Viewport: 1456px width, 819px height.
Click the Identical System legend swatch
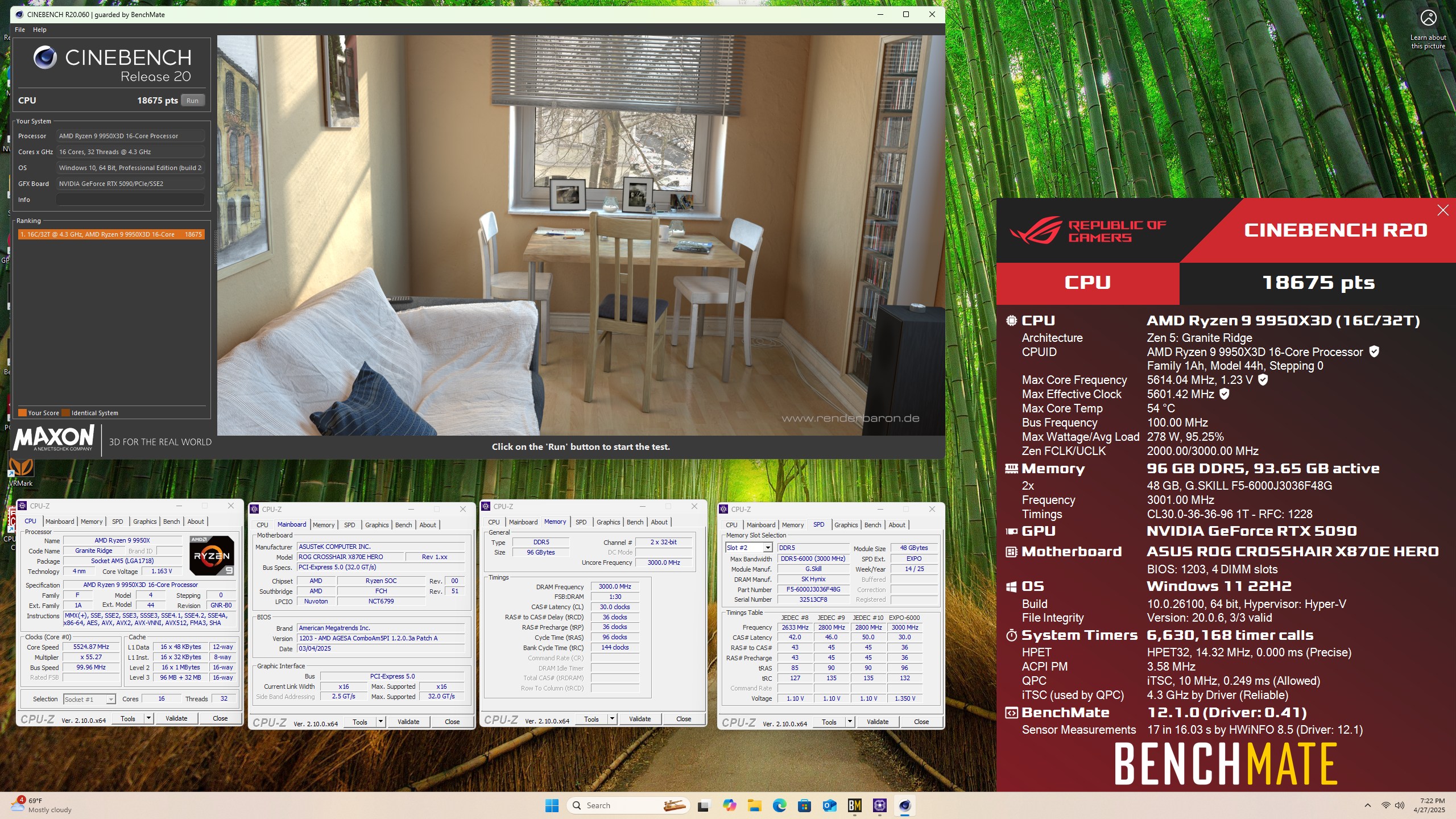(x=66, y=413)
